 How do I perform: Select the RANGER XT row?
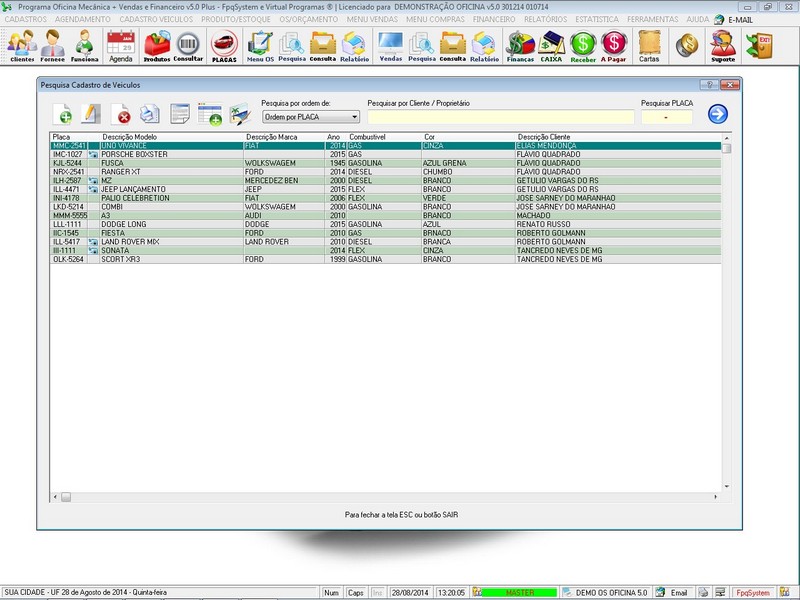coord(386,171)
